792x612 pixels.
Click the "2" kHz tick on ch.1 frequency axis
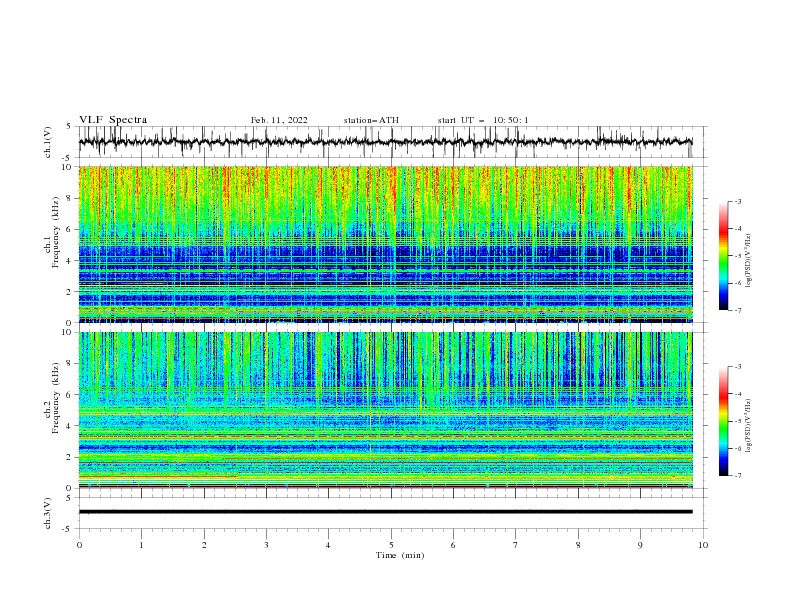[x=70, y=292]
